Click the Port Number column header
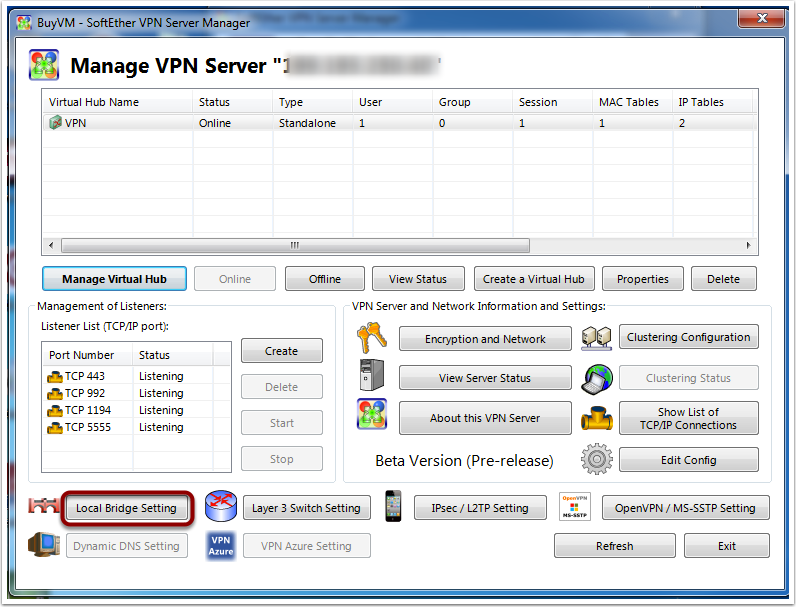The image size is (796, 607). (x=87, y=355)
